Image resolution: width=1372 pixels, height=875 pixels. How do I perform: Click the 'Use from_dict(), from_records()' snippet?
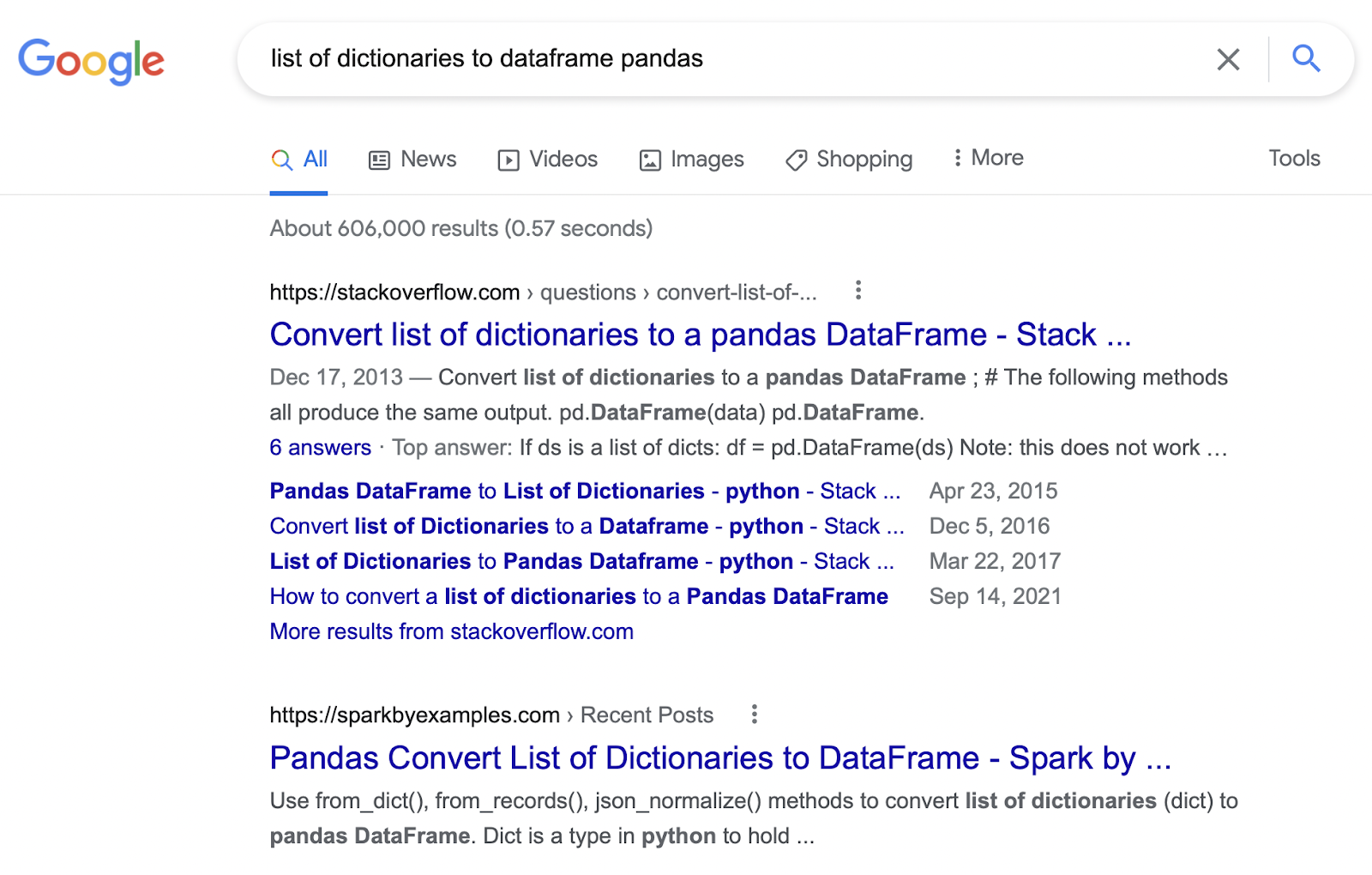(754, 818)
